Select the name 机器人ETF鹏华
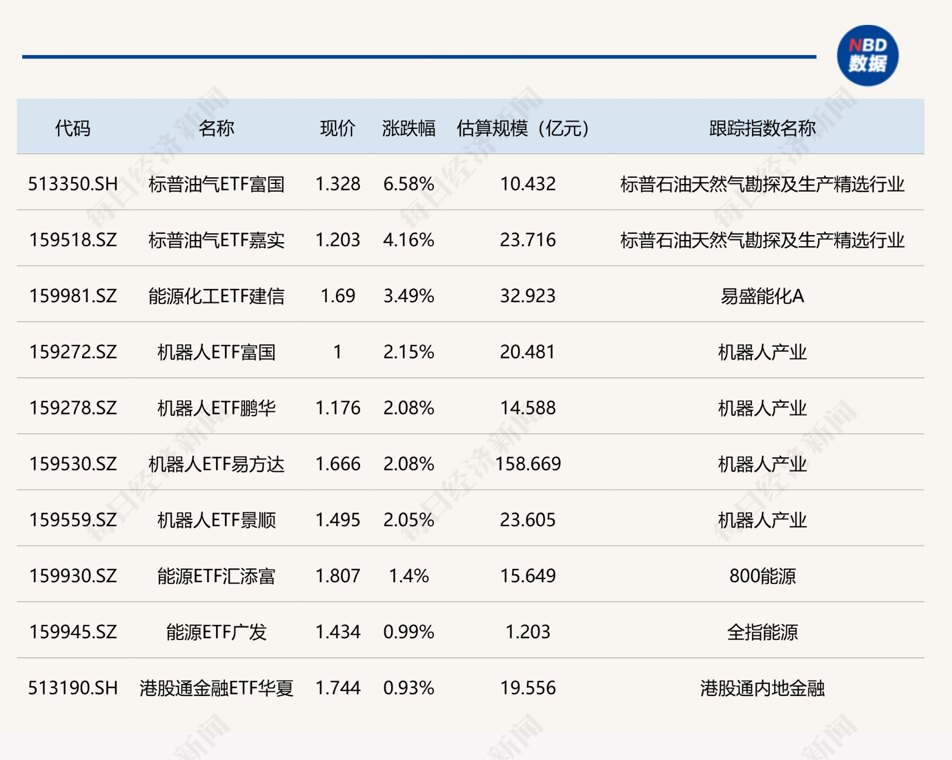The height and width of the screenshot is (760, 952). tap(216, 407)
